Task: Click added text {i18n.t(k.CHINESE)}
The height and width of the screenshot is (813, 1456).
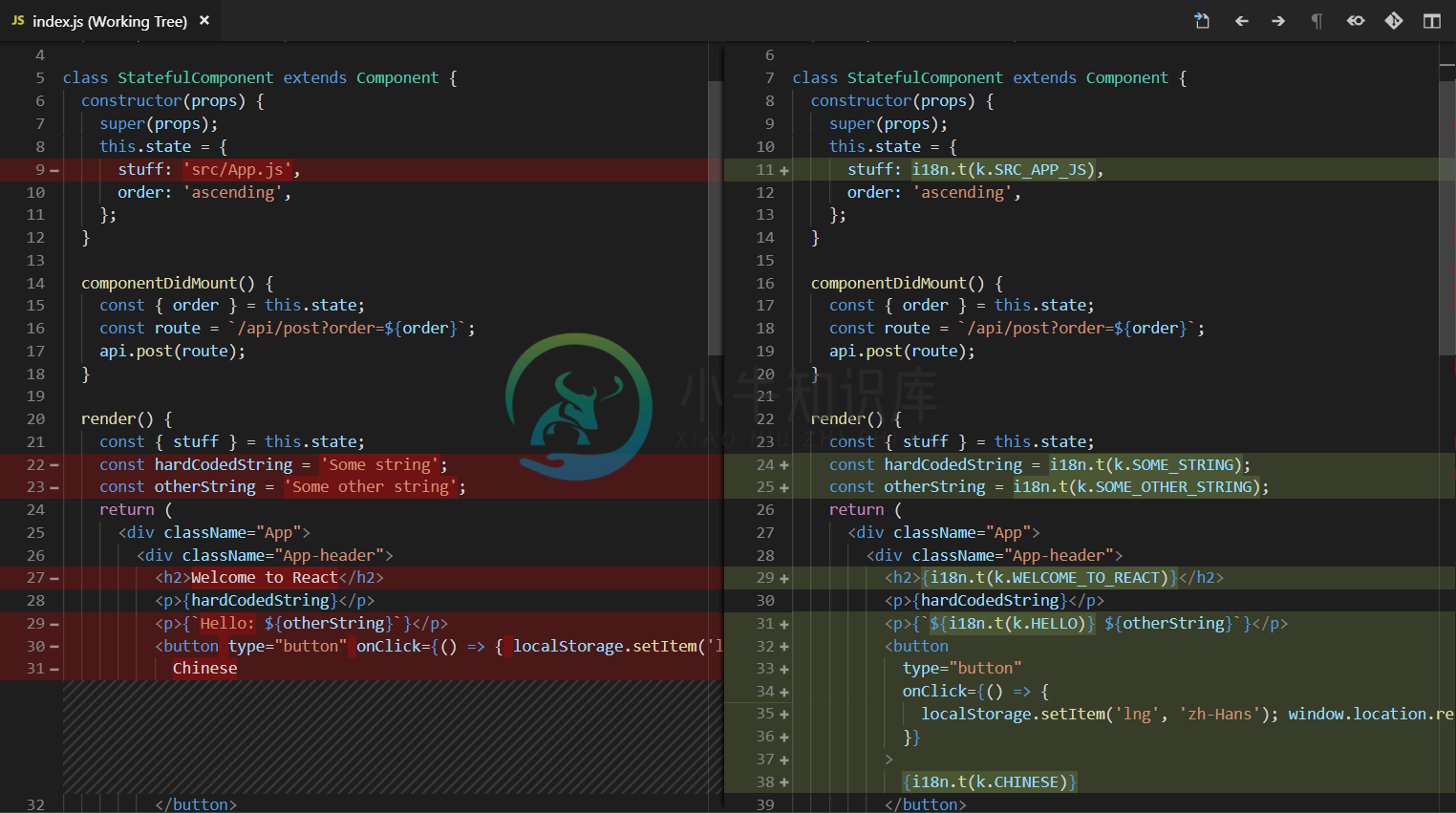Action: (x=990, y=781)
